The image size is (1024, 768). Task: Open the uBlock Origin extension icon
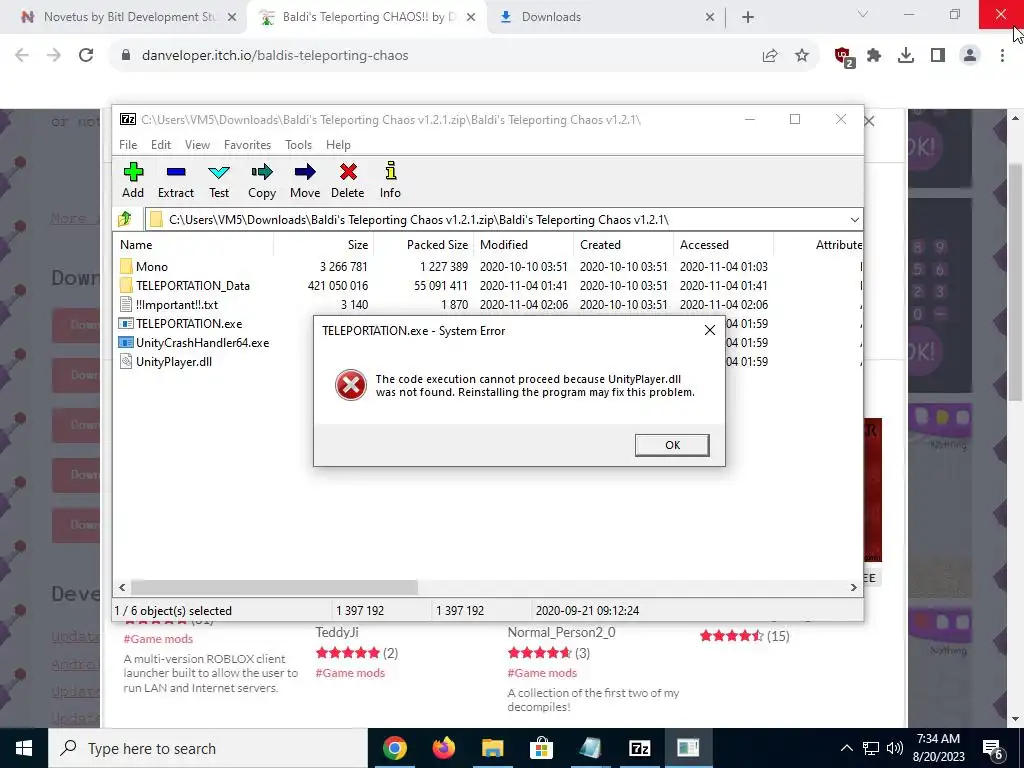click(x=844, y=57)
